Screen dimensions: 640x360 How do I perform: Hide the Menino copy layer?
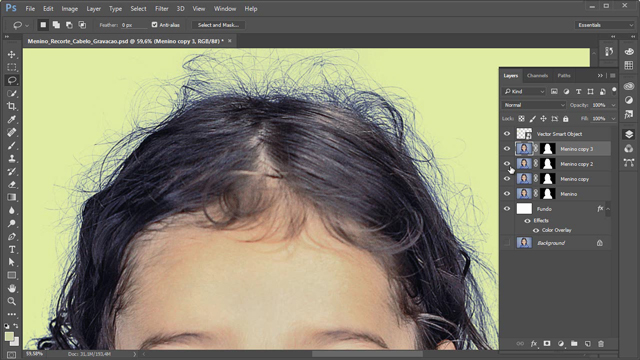[x=507, y=179]
